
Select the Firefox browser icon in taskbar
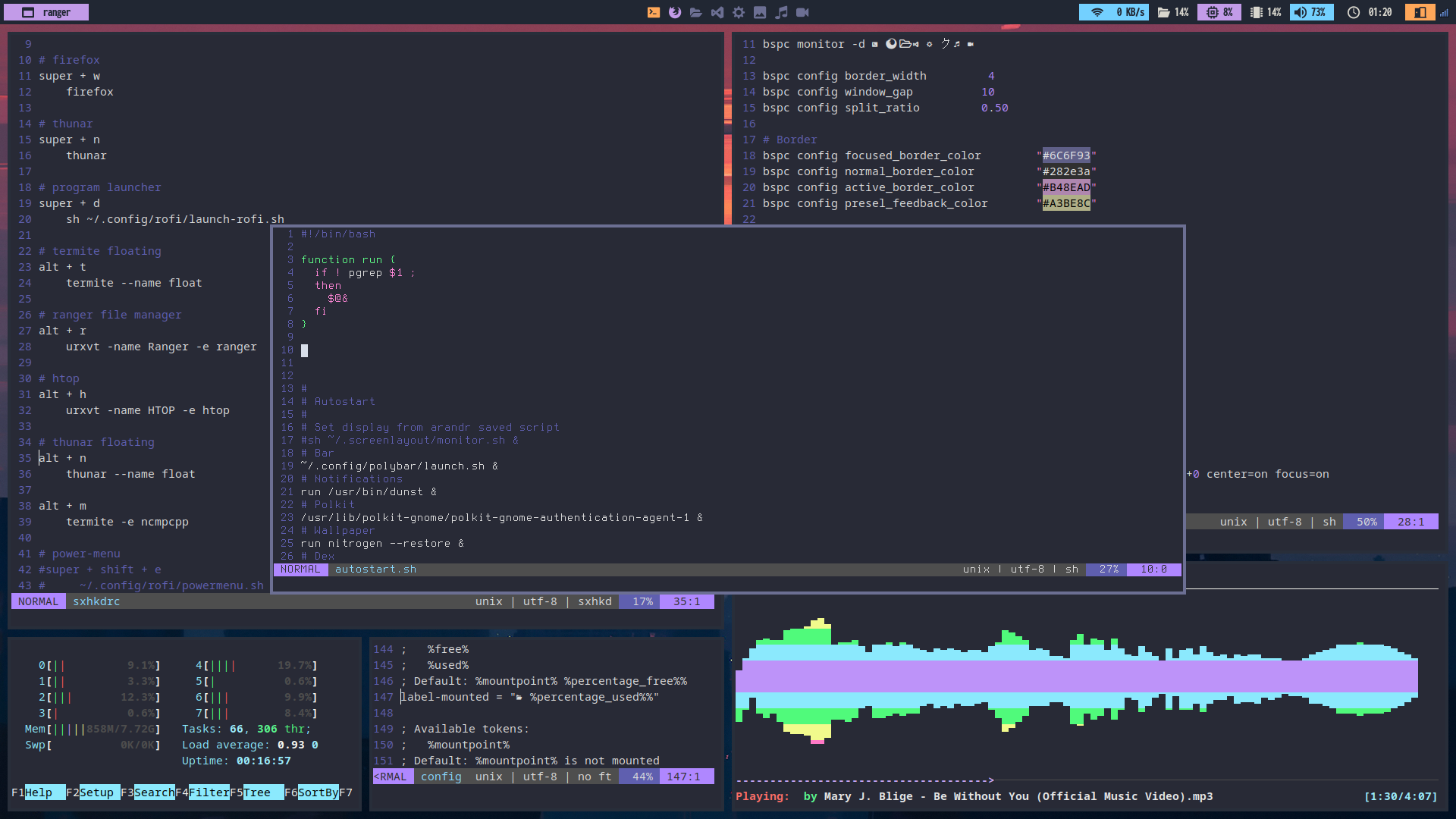pyautogui.click(x=674, y=11)
